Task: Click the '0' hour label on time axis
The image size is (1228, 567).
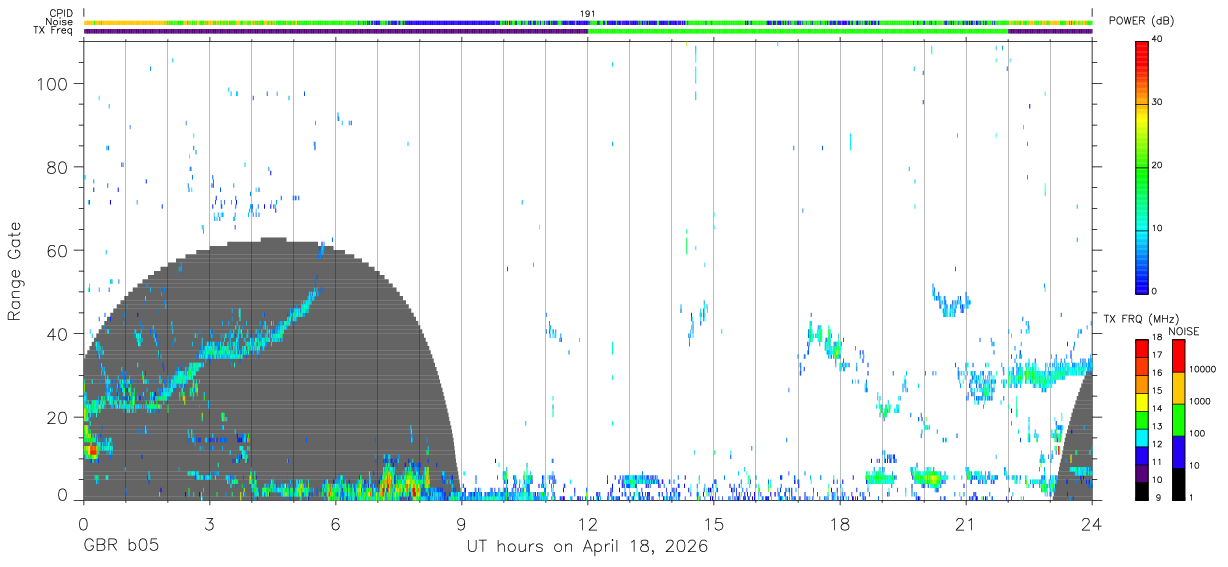Action: pos(83,524)
